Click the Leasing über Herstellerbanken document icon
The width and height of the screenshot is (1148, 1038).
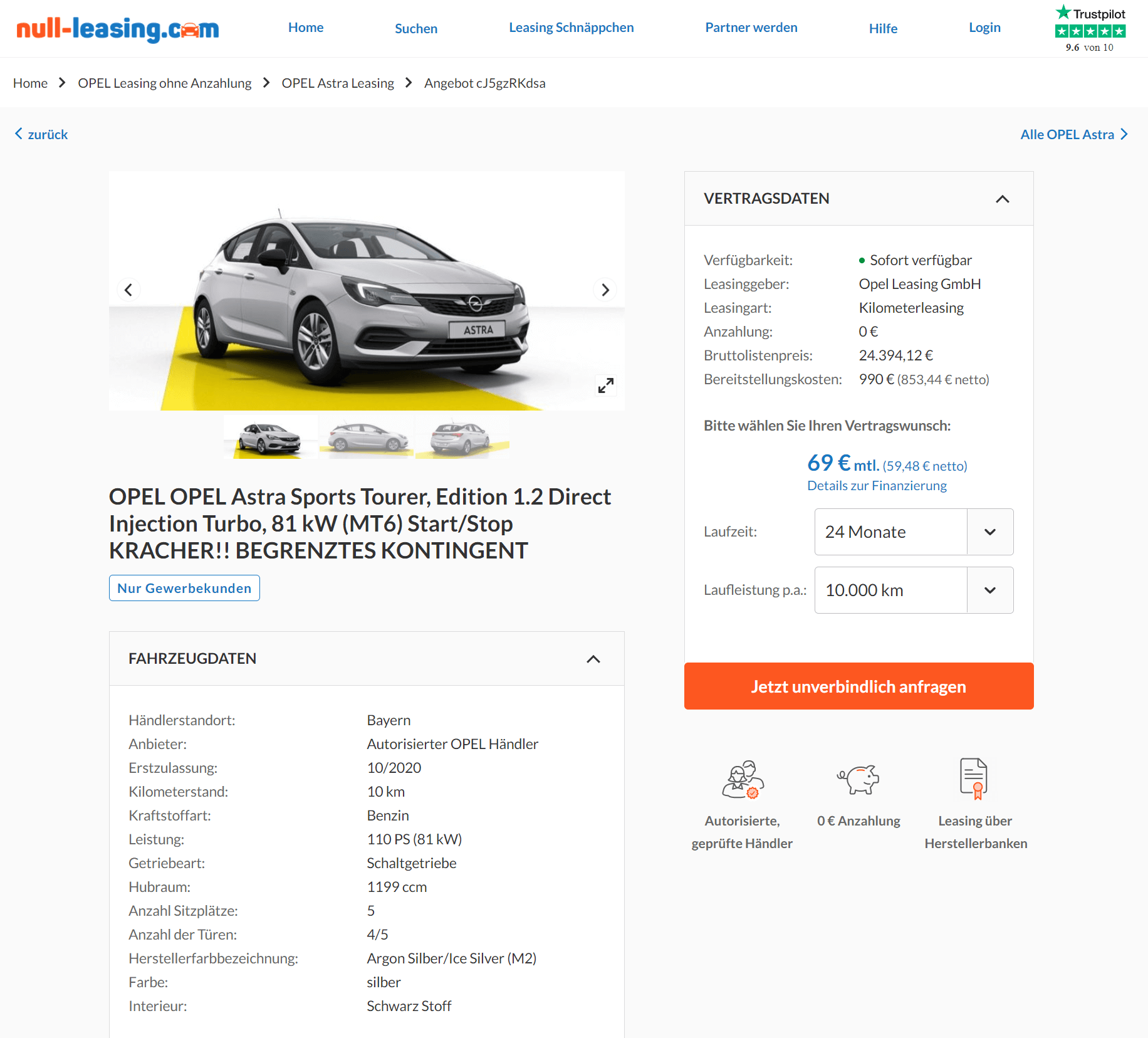[974, 778]
